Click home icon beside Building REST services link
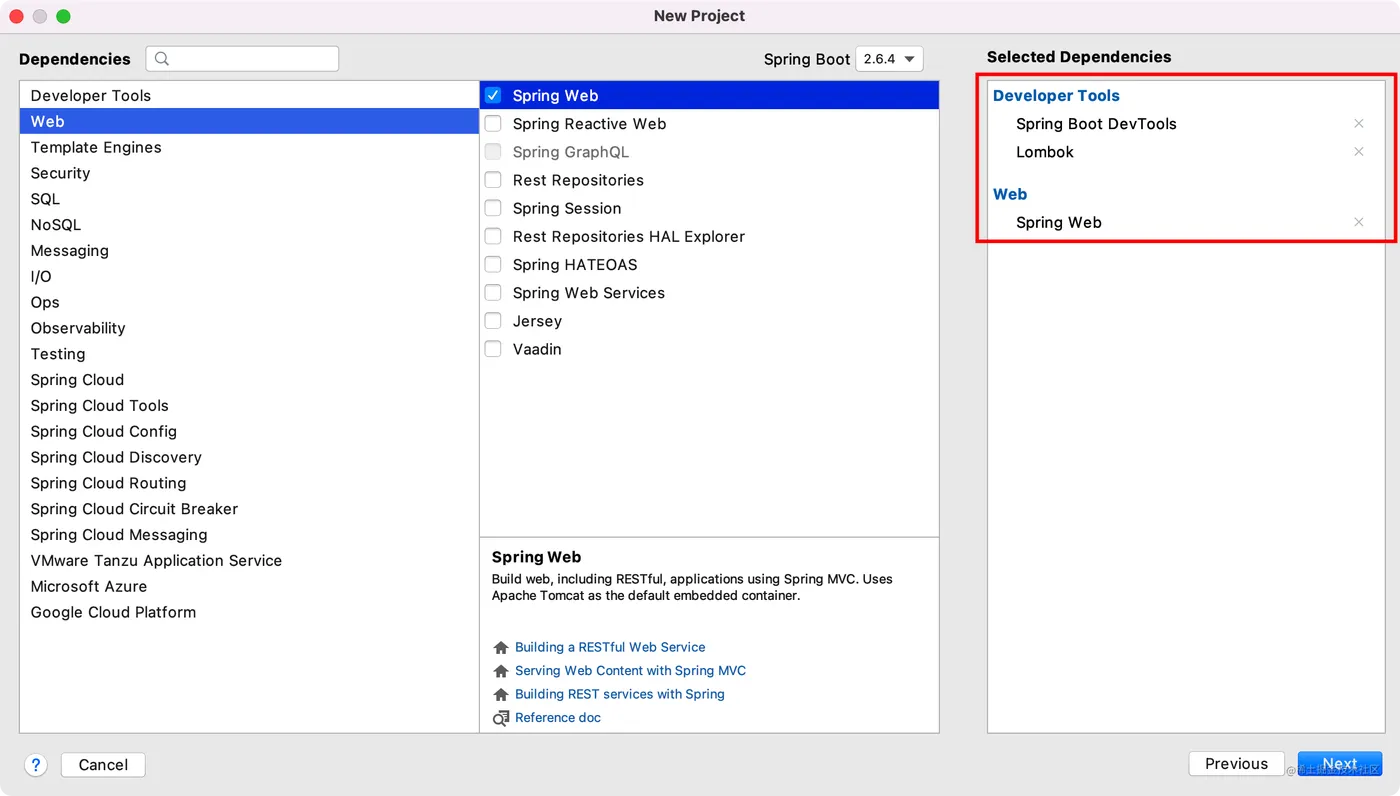The image size is (1400, 796). click(x=501, y=694)
